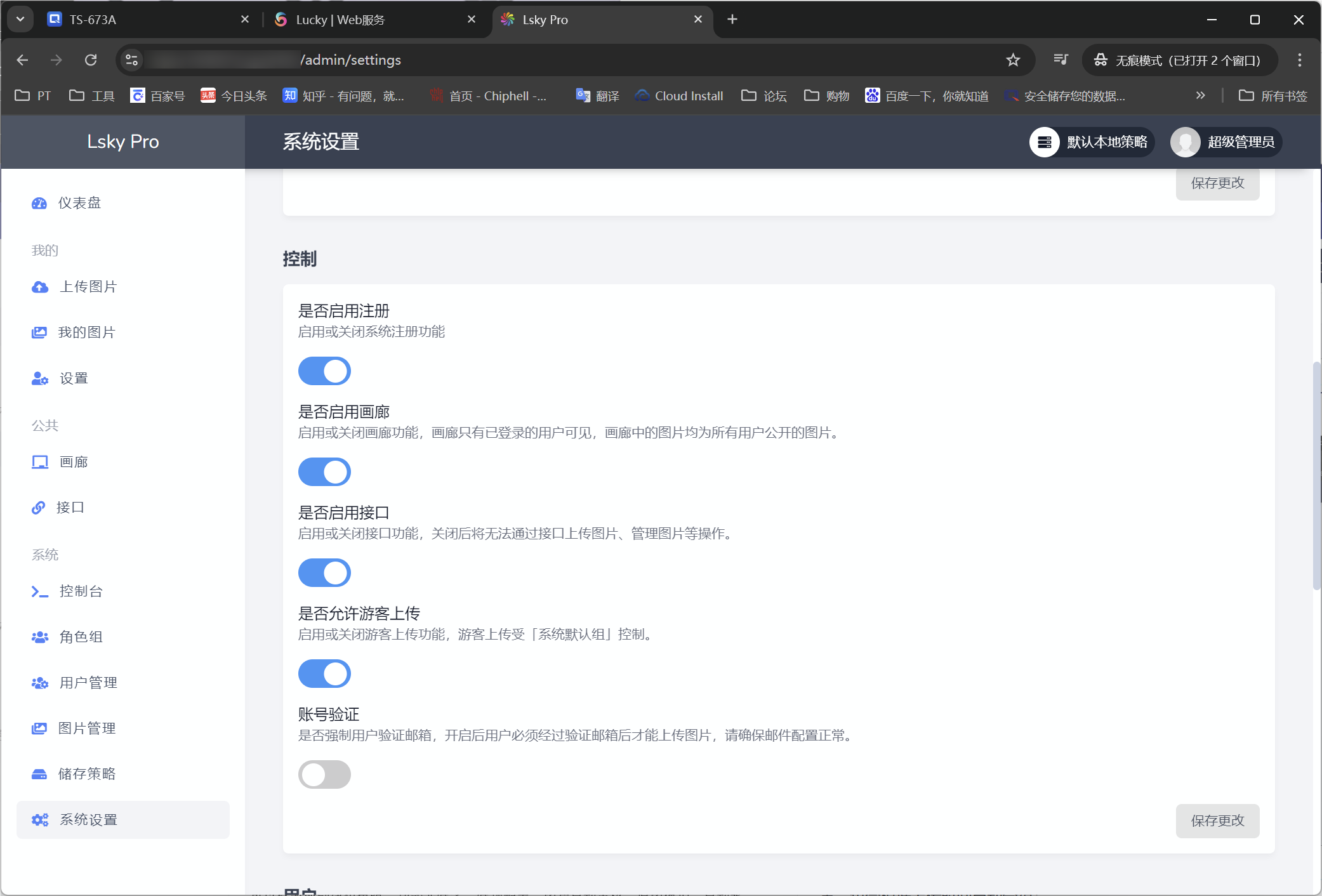Open the 所有书签 folder
The height and width of the screenshot is (896, 1322).
[1272, 96]
